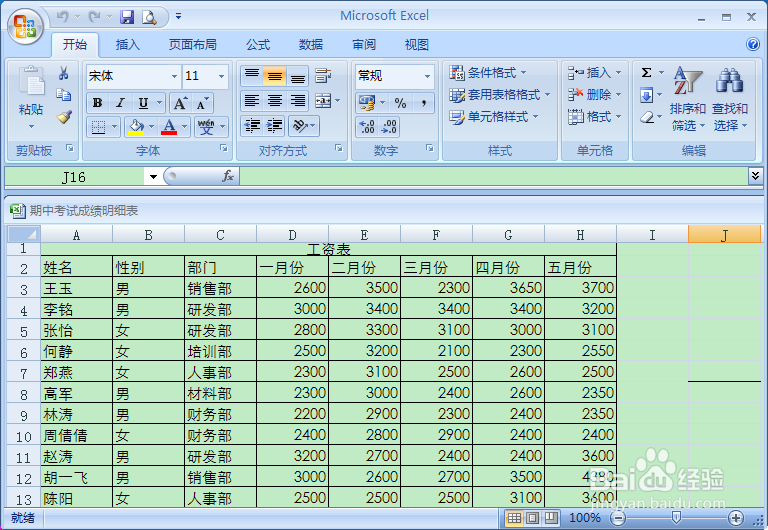Image resolution: width=768 pixels, height=530 pixels.
Task: Open 字体 group dialog launcher
Action: click(224, 148)
